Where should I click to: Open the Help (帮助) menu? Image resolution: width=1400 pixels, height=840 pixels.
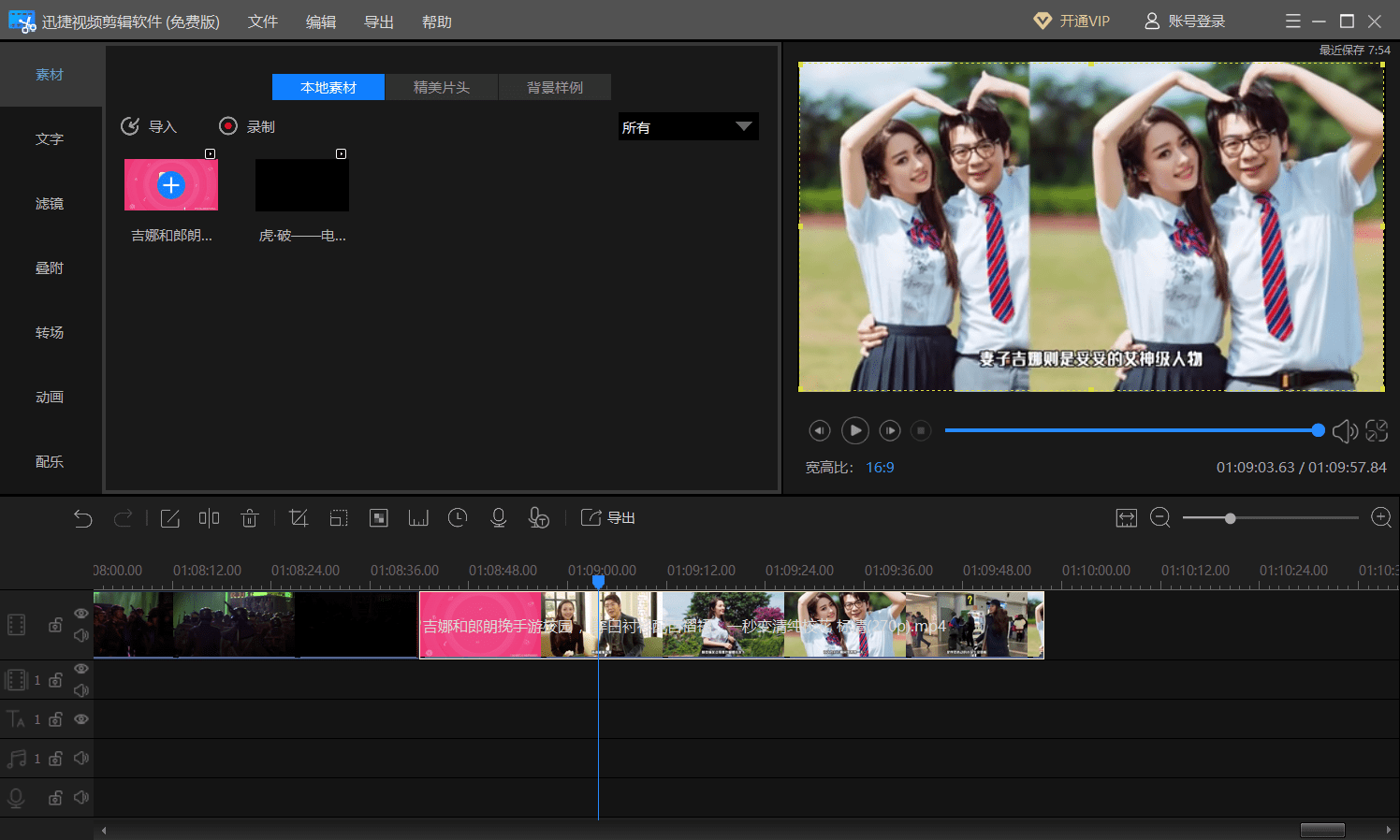click(x=437, y=22)
